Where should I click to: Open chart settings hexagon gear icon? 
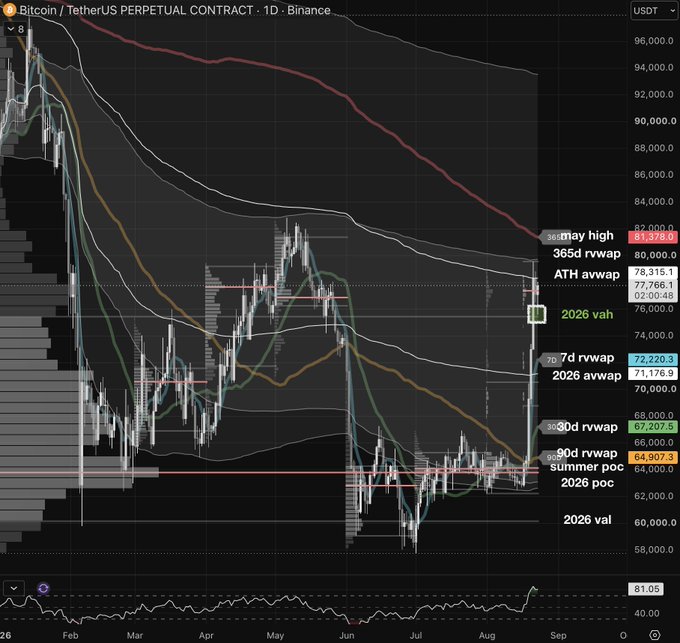coord(655,635)
